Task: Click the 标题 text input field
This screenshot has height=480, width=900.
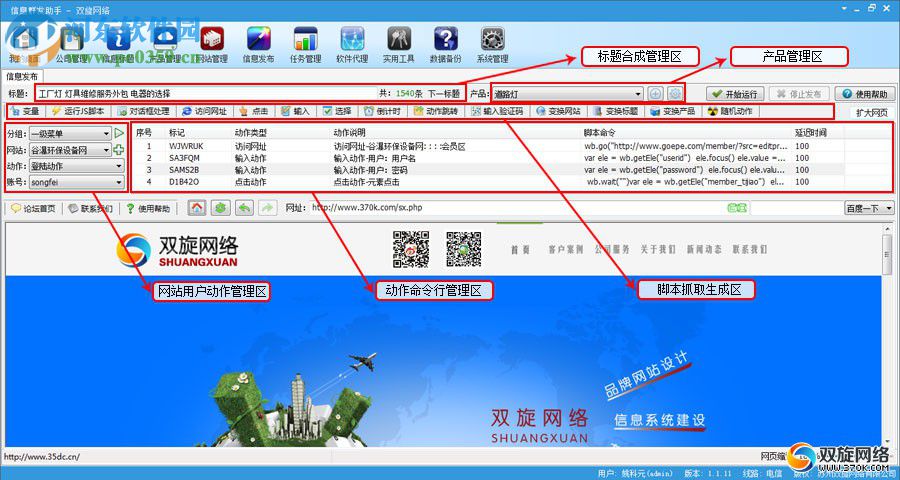Action: (206, 94)
